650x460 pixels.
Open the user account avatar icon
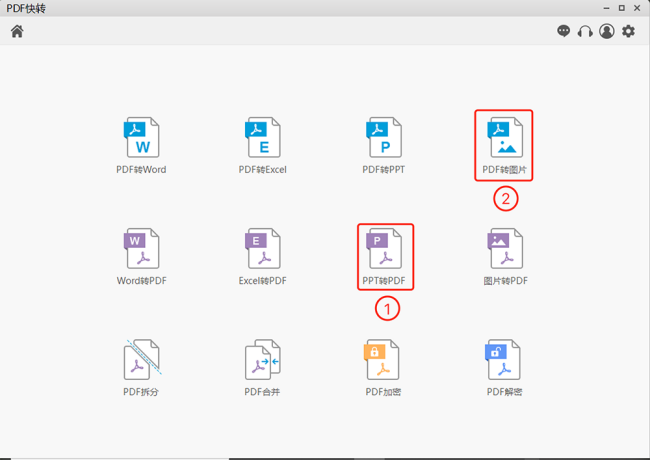(x=607, y=31)
